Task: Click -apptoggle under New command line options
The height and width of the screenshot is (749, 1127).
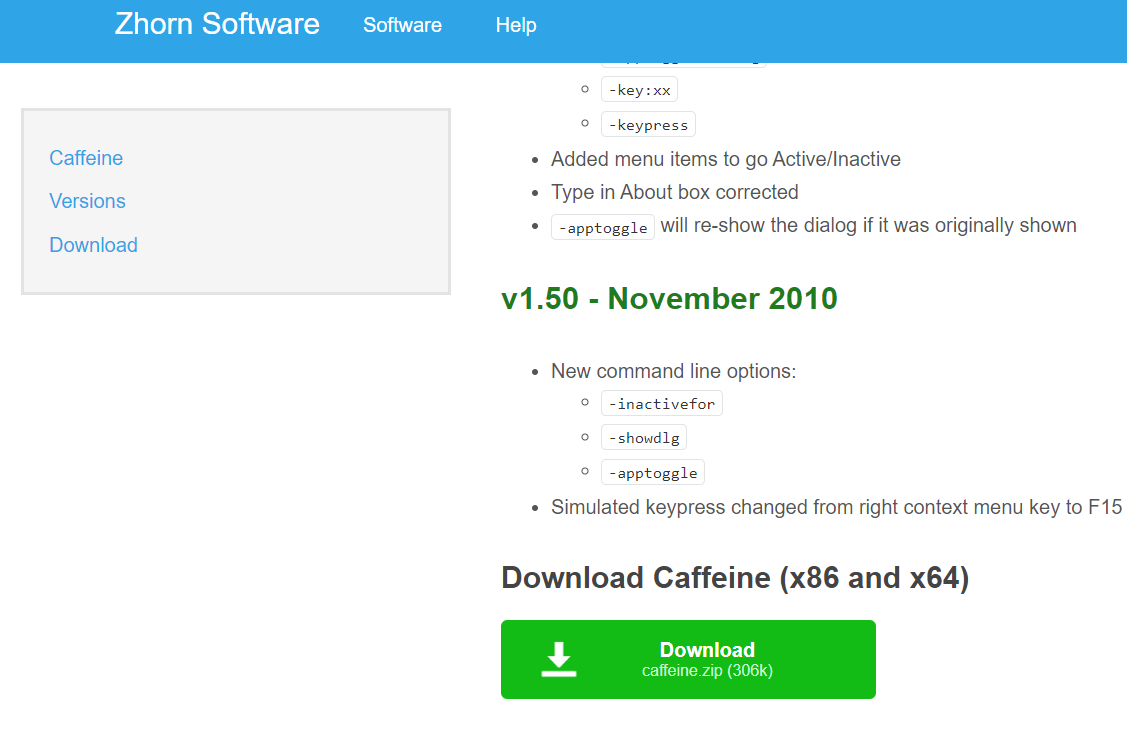Action: 653,472
